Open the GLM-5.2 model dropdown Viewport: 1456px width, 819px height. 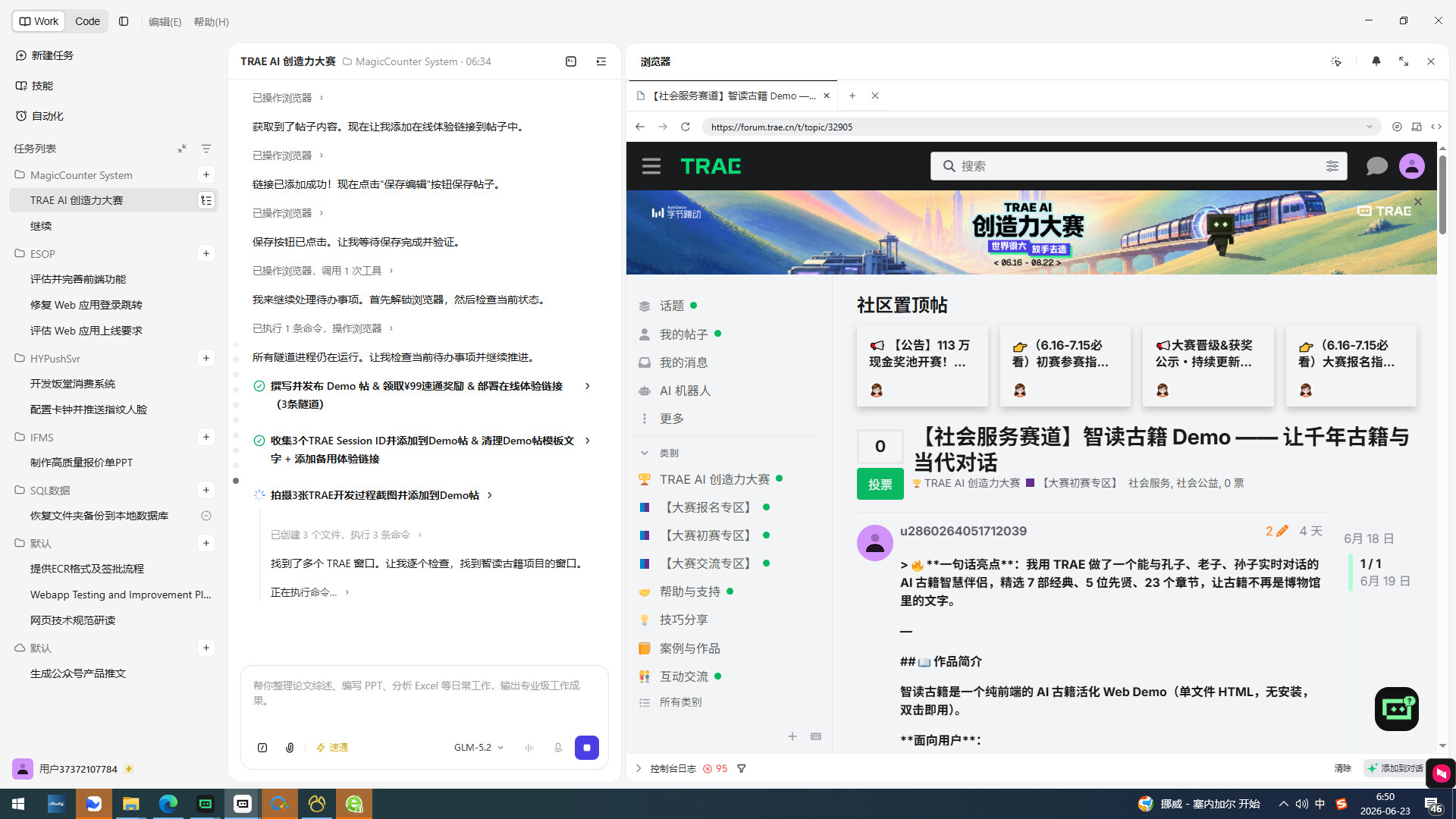point(479,748)
